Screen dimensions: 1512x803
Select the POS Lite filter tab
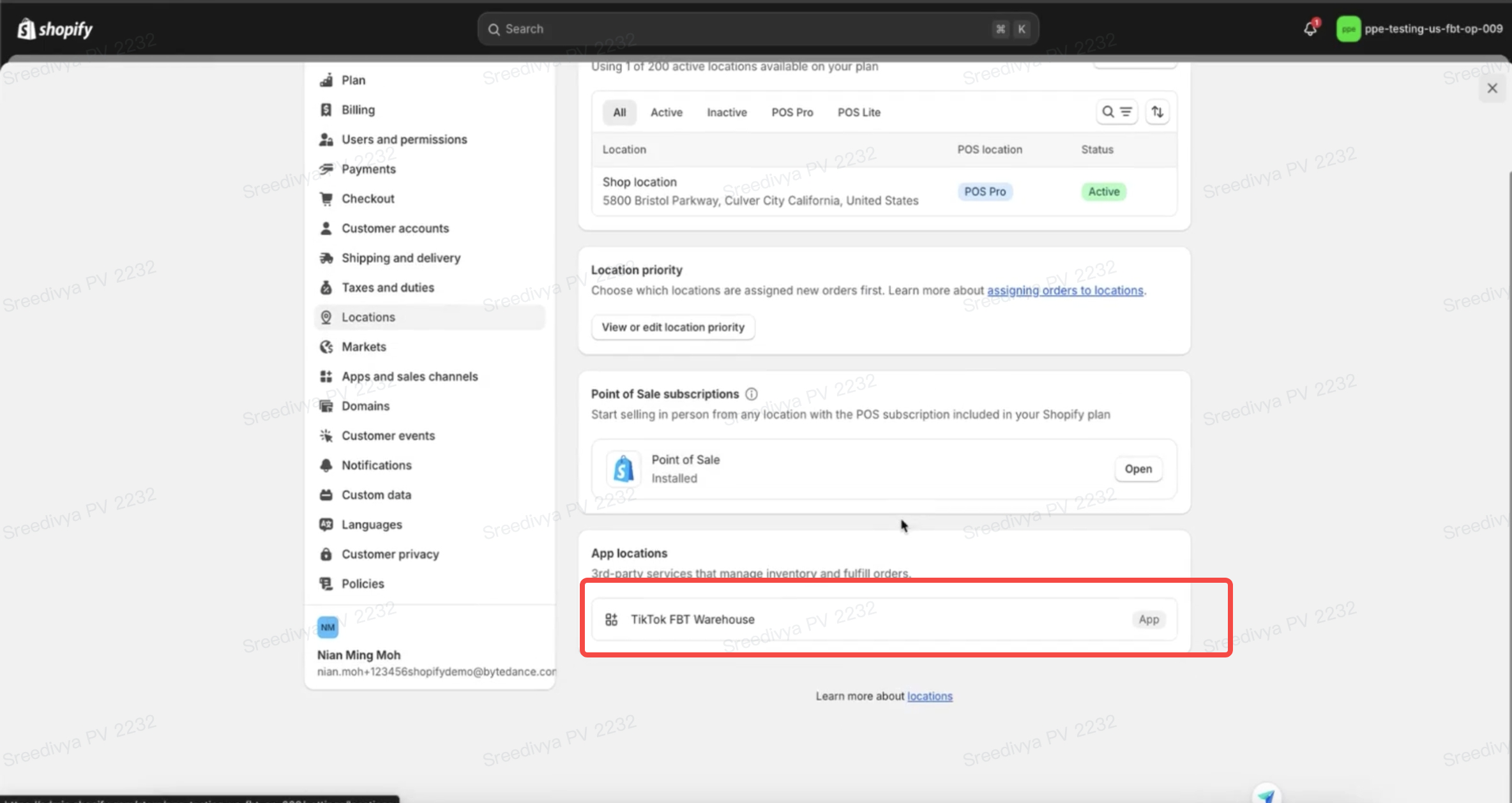pos(859,112)
